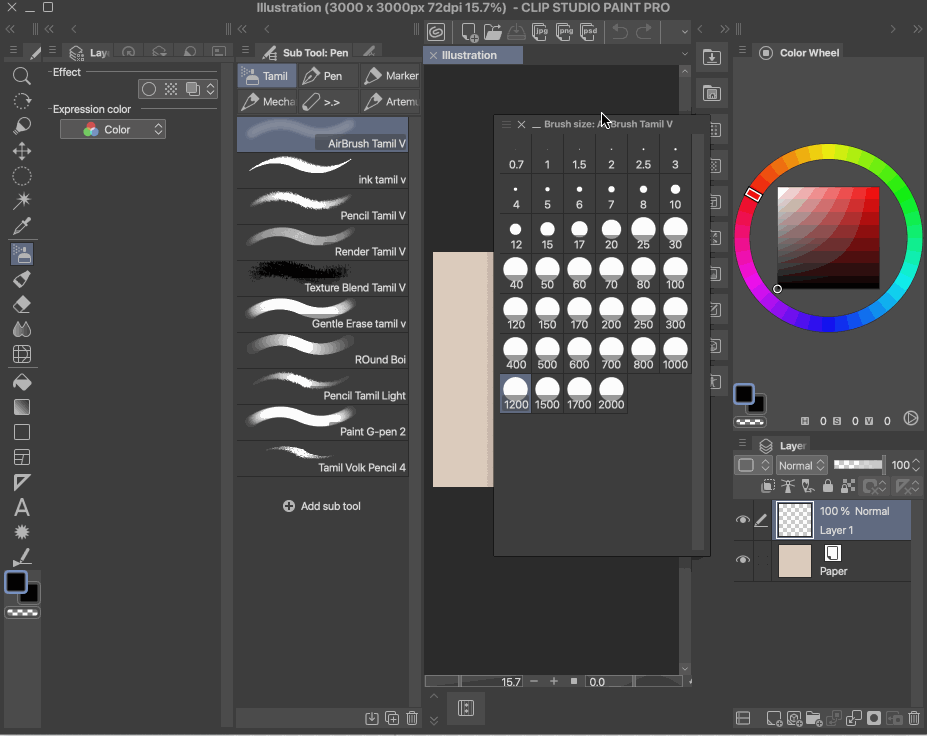Hide Layer 1 using its eye icon
The width and height of the screenshot is (927, 736).
pyautogui.click(x=742, y=520)
